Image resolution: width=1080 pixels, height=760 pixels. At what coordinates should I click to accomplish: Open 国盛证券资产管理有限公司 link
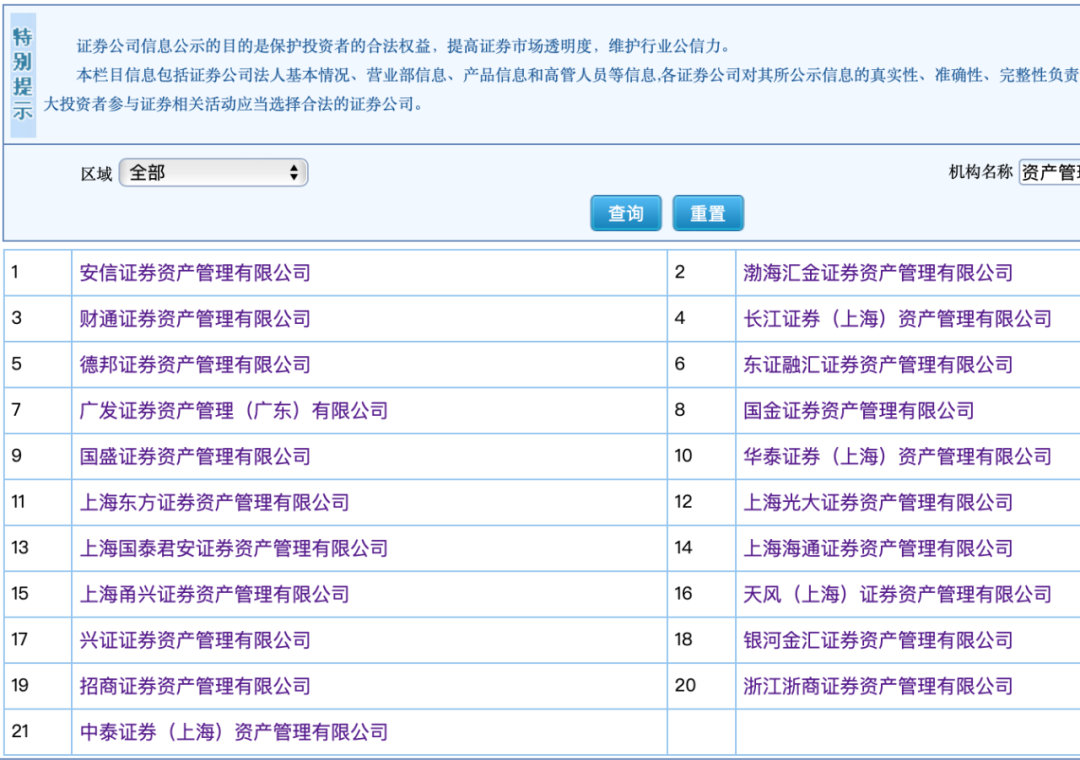click(x=195, y=456)
